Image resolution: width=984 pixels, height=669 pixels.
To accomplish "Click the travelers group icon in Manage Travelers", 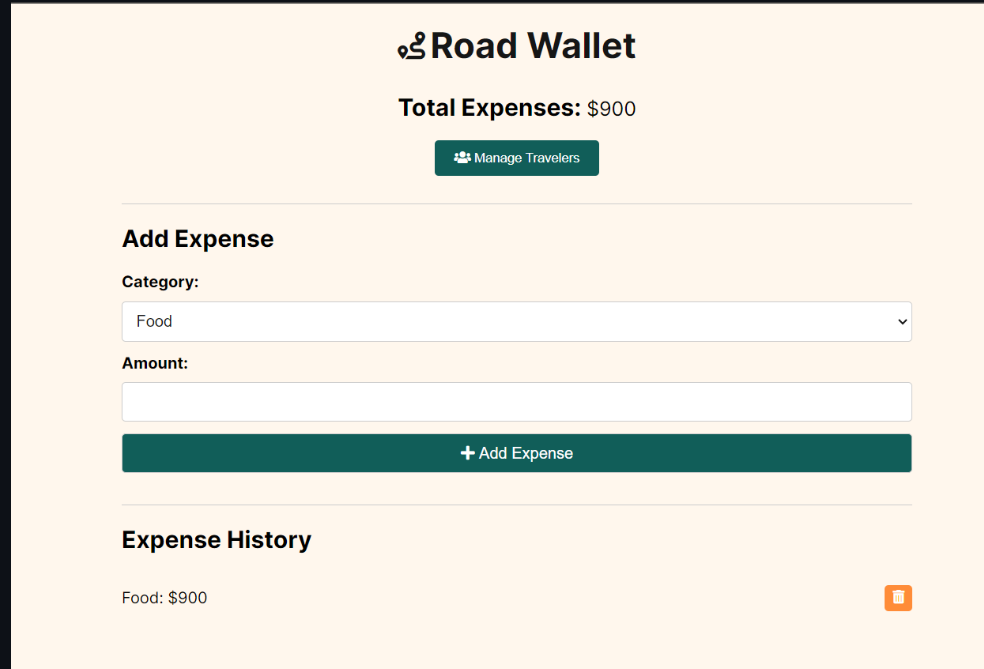I will click(x=462, y=158).
